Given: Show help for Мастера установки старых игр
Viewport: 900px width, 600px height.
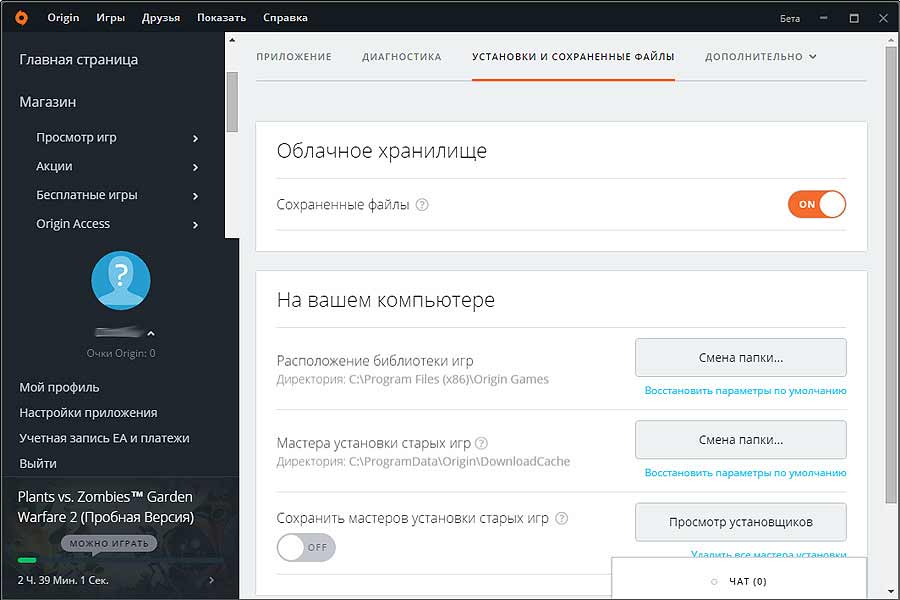Looking at the screenshot, I should pos(482,443).
